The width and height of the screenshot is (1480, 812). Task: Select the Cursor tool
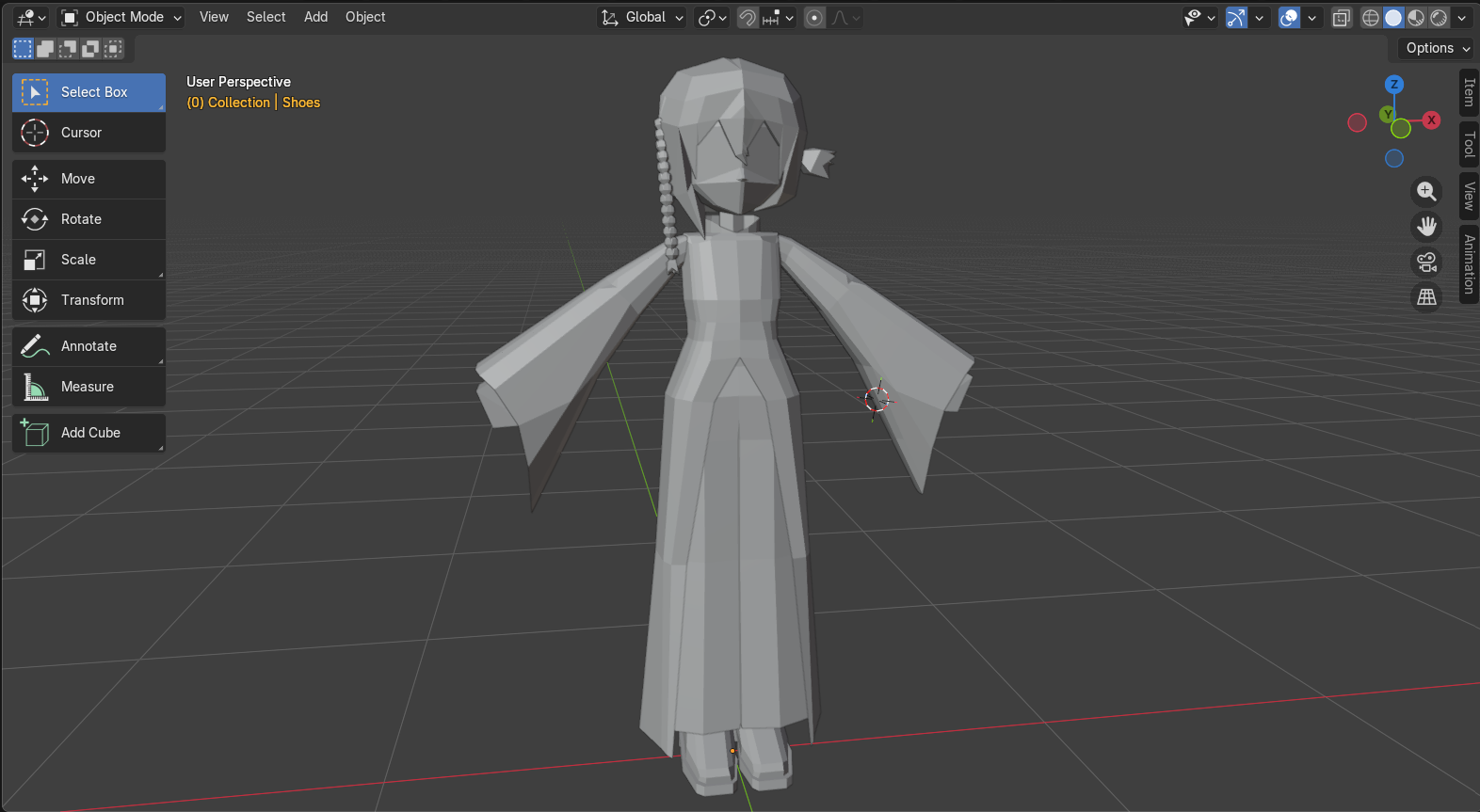[88, 133]
